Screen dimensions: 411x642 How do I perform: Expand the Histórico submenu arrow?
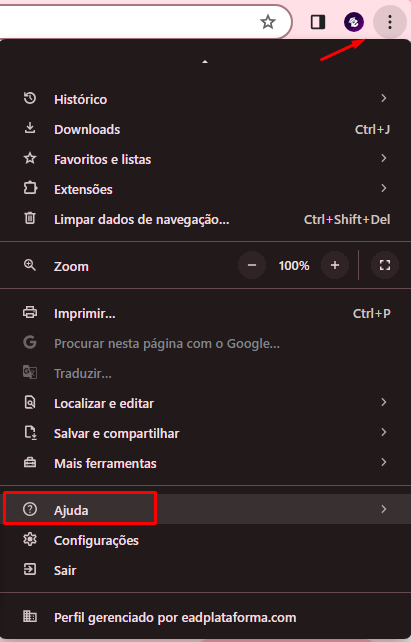click(384, 98)
